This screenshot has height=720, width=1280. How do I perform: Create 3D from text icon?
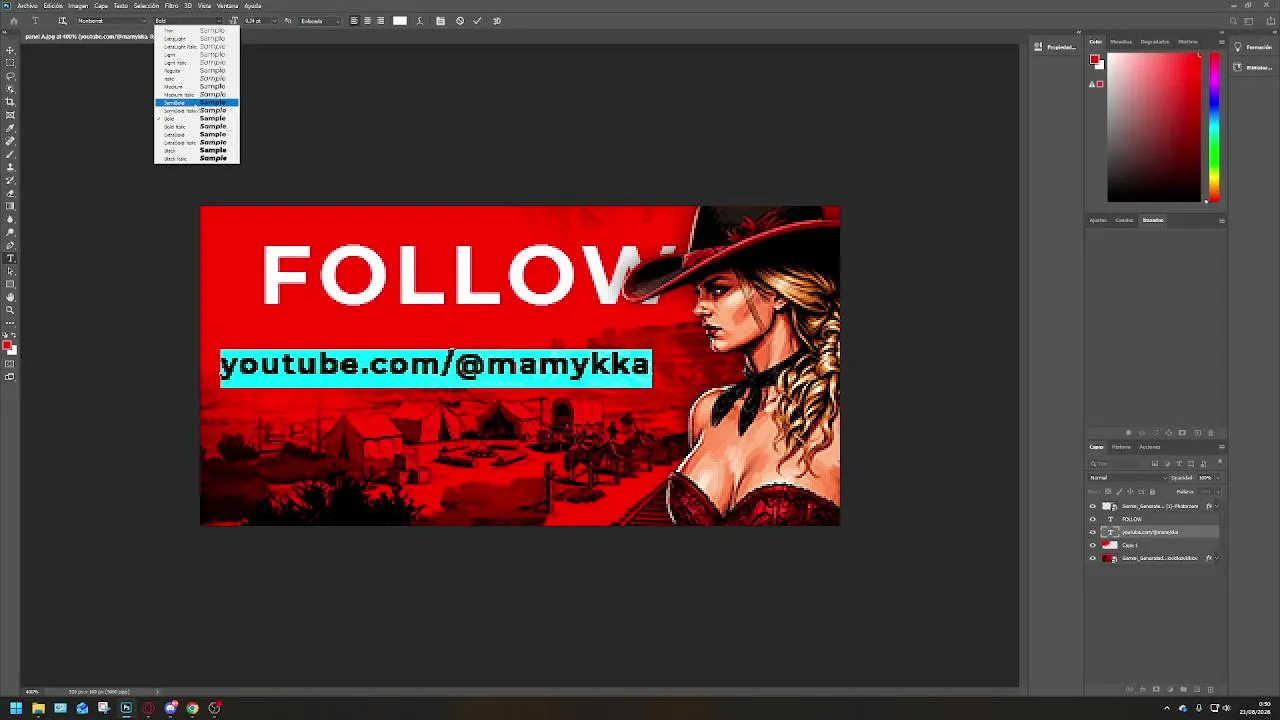(497, 21)
